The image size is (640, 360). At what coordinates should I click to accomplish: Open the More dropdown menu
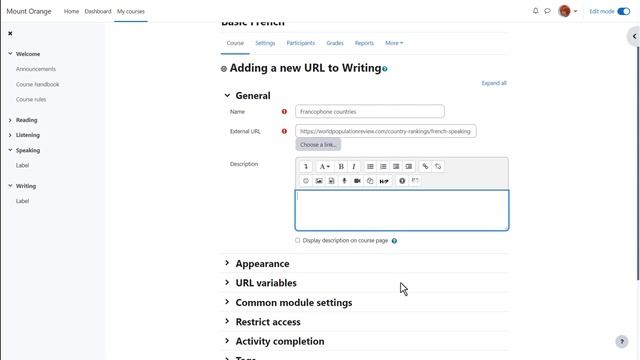click(394, 43)
